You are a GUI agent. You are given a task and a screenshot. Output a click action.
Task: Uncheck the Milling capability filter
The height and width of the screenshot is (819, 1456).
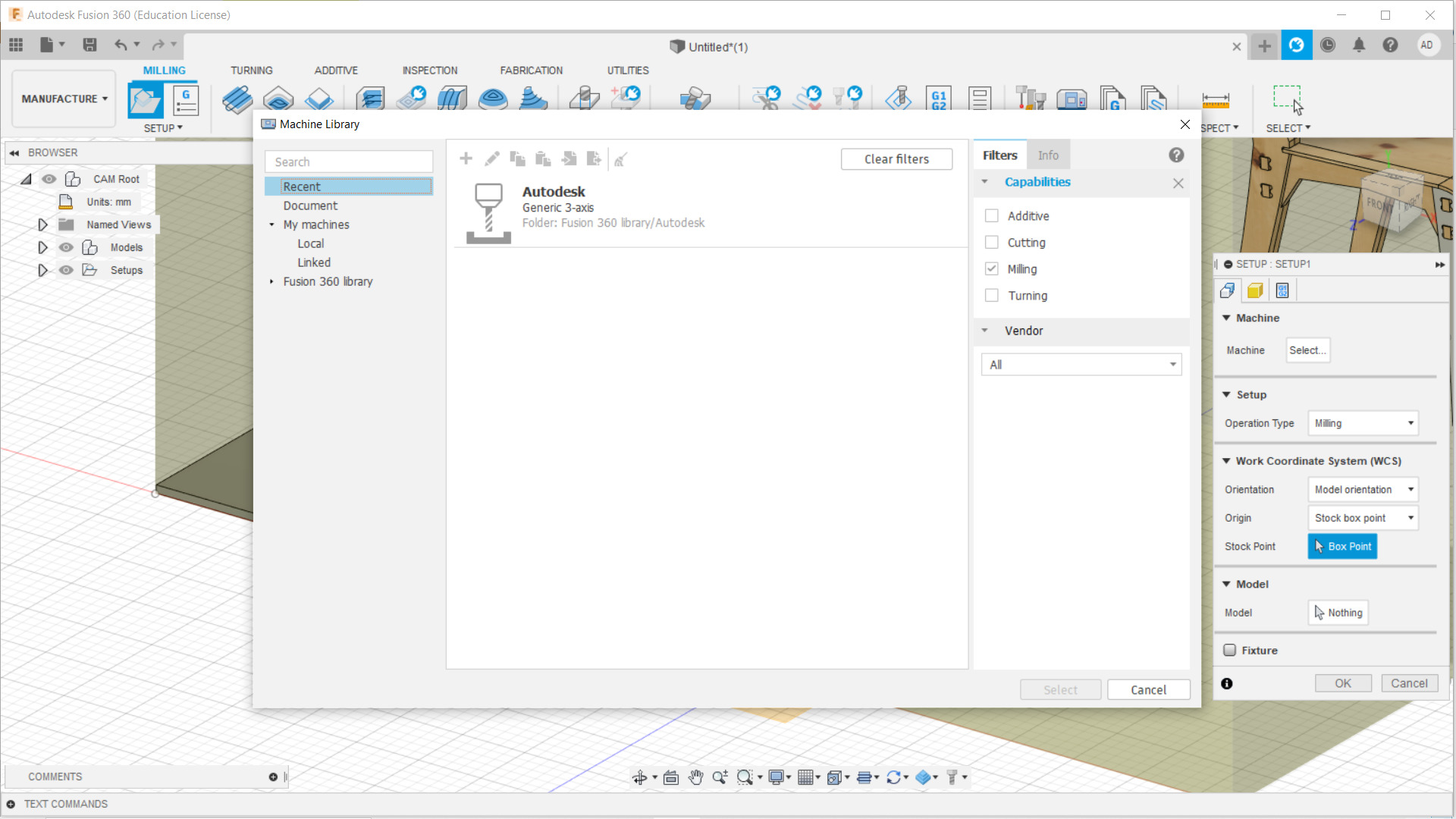(992, 269)
